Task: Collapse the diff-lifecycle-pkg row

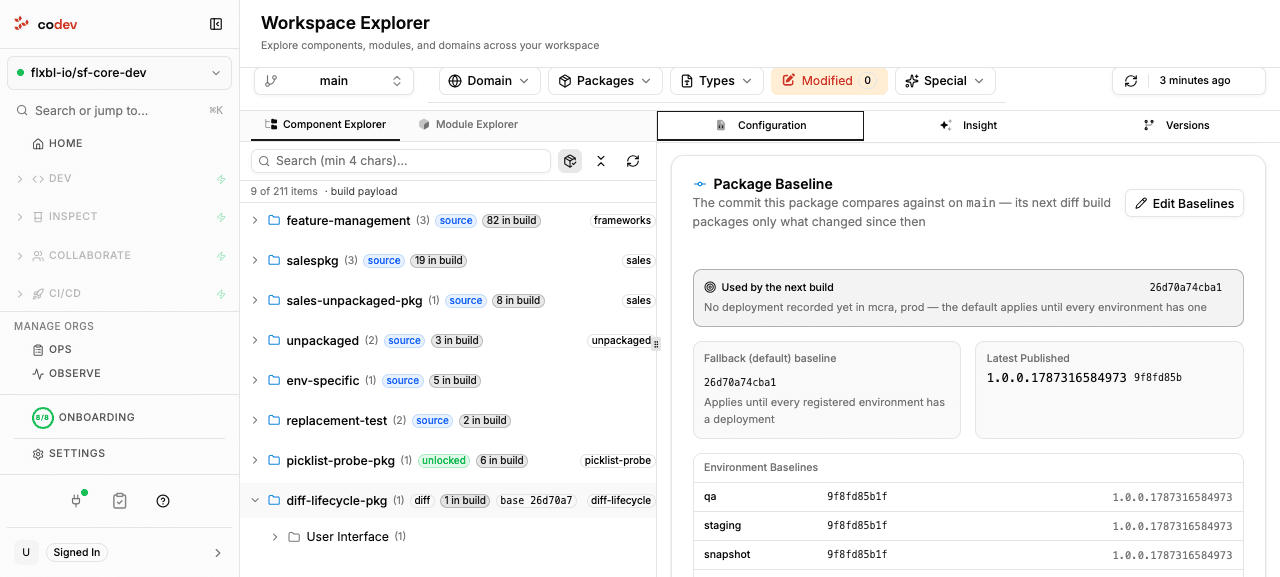Action: [x=255, y=500]
